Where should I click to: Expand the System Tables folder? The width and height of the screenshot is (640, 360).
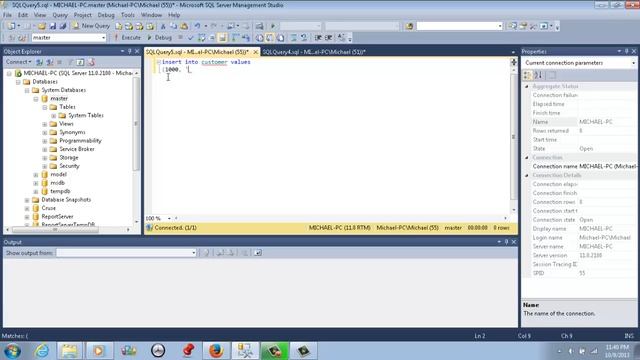pos(54,116)
